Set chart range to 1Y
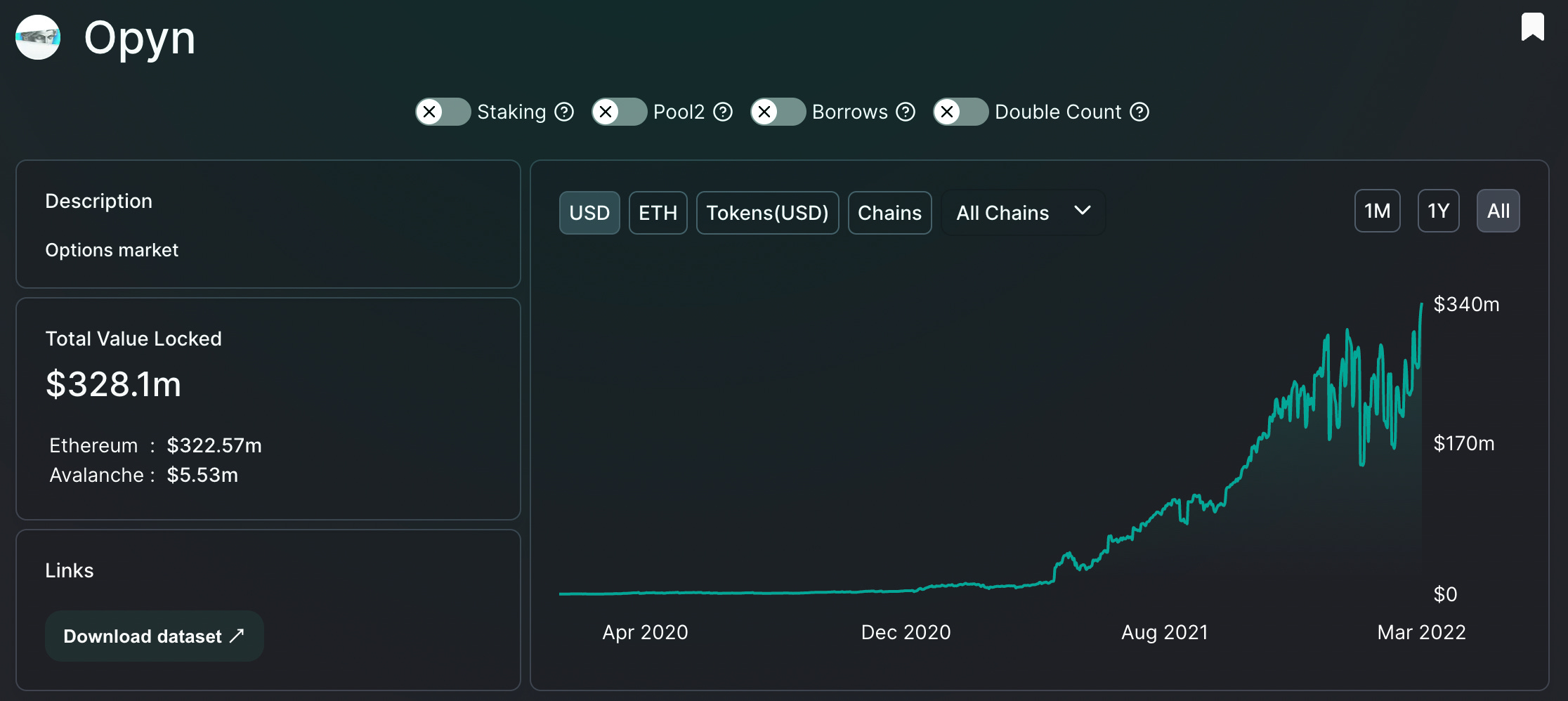This screenshot has width=1568, height=701. [x=1438, y=211]
